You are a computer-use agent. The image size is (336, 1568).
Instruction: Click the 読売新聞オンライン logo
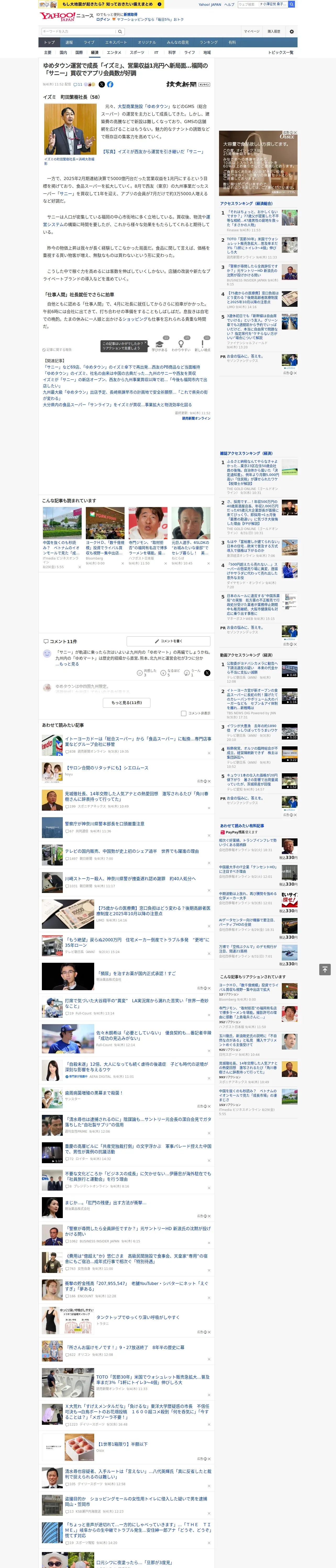tap(188, 85)
